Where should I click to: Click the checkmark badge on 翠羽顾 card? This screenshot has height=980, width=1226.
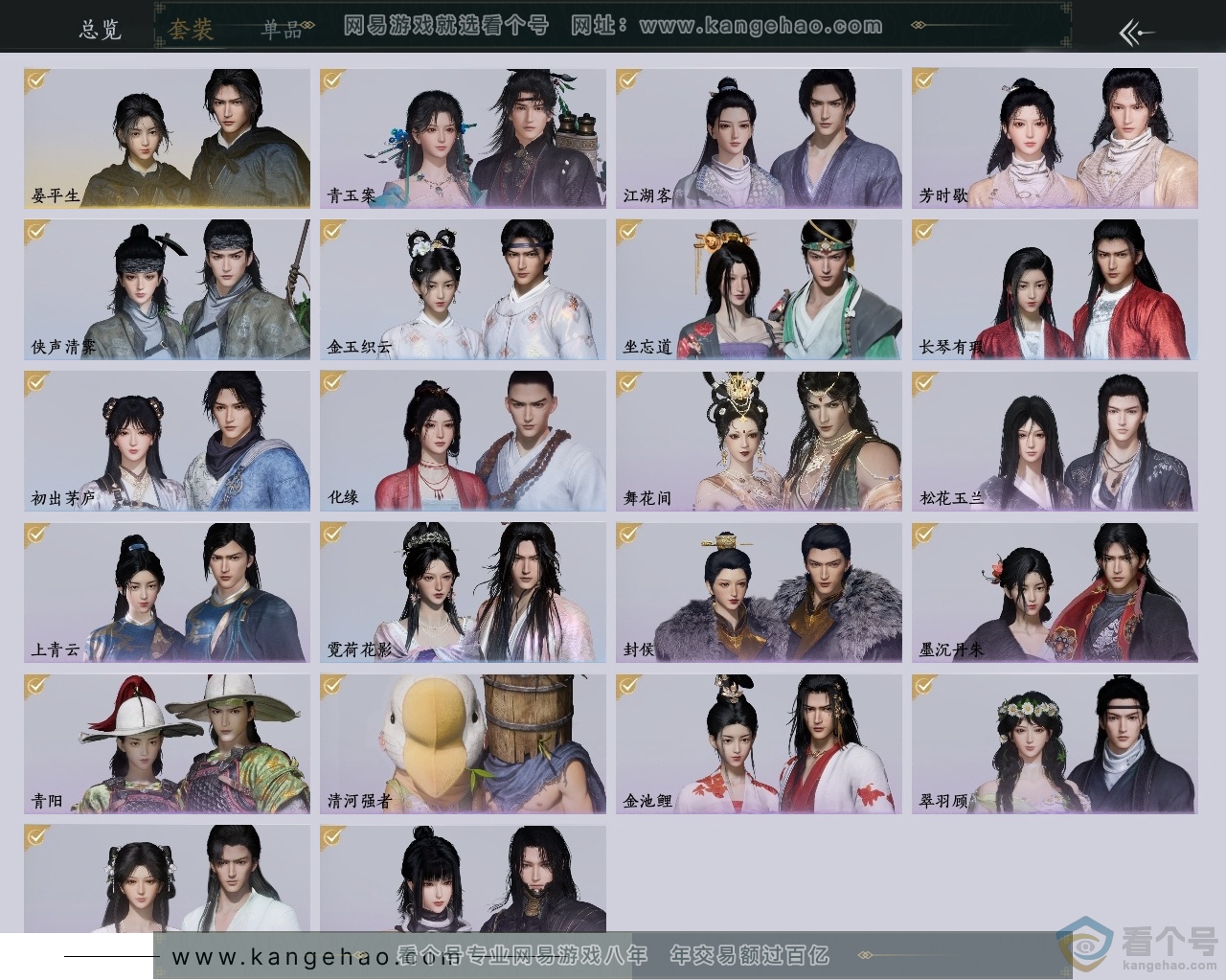coord(925,685)
